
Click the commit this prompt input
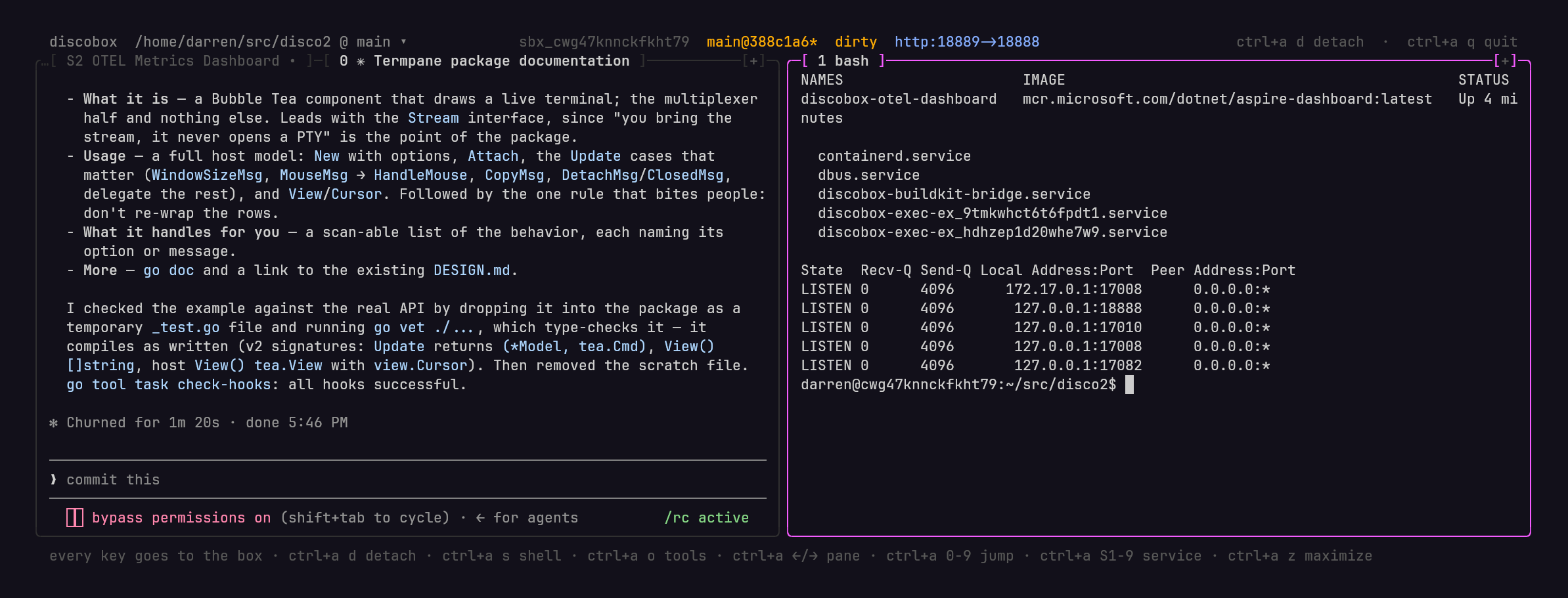click(x=407, y=480)
